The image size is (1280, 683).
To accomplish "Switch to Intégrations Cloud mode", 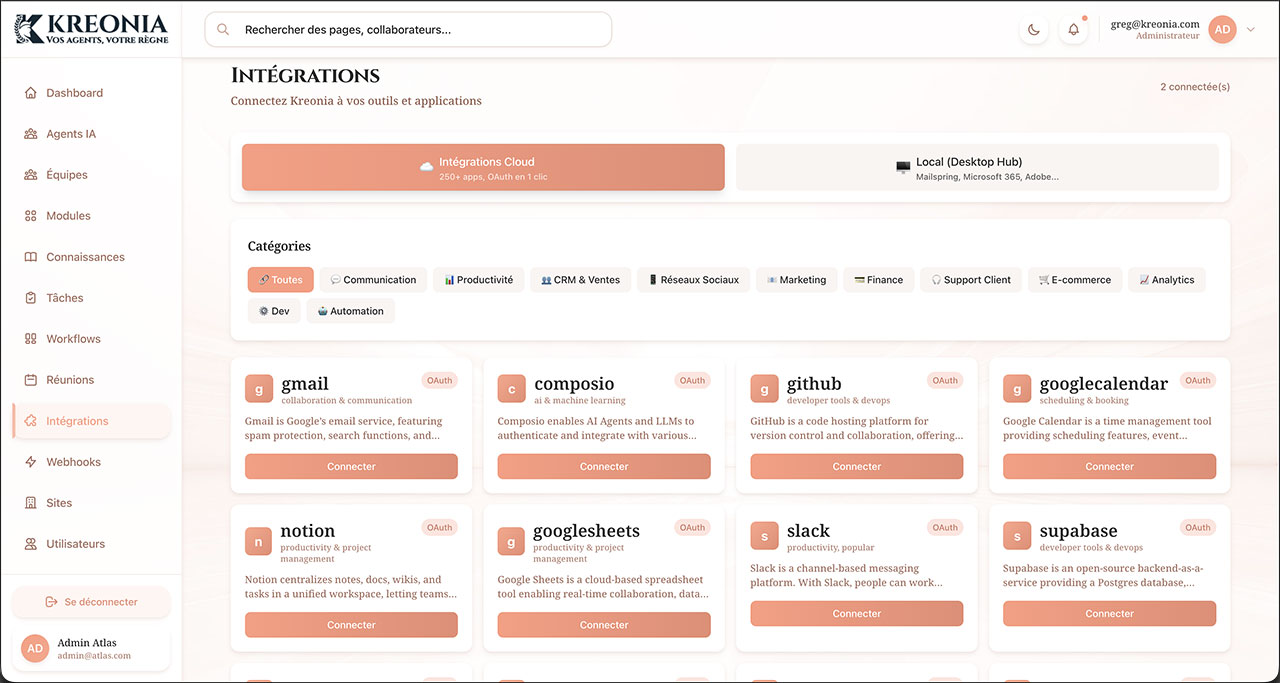I will point(483,167).
